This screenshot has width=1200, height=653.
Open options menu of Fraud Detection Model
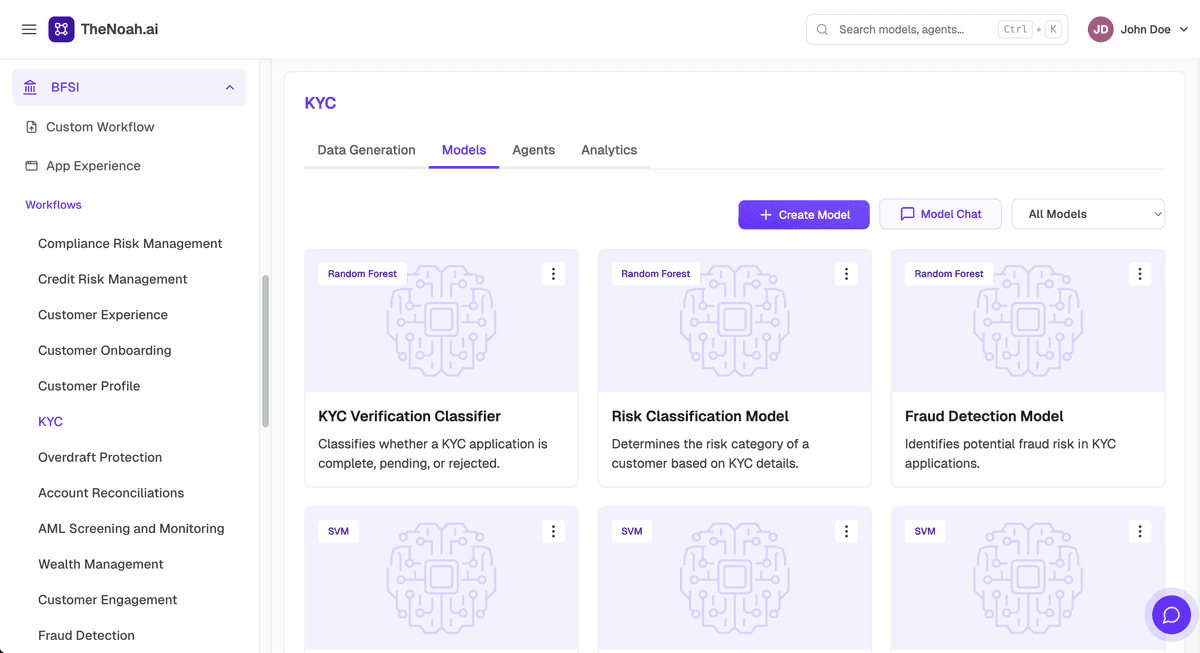point(1140,273)
